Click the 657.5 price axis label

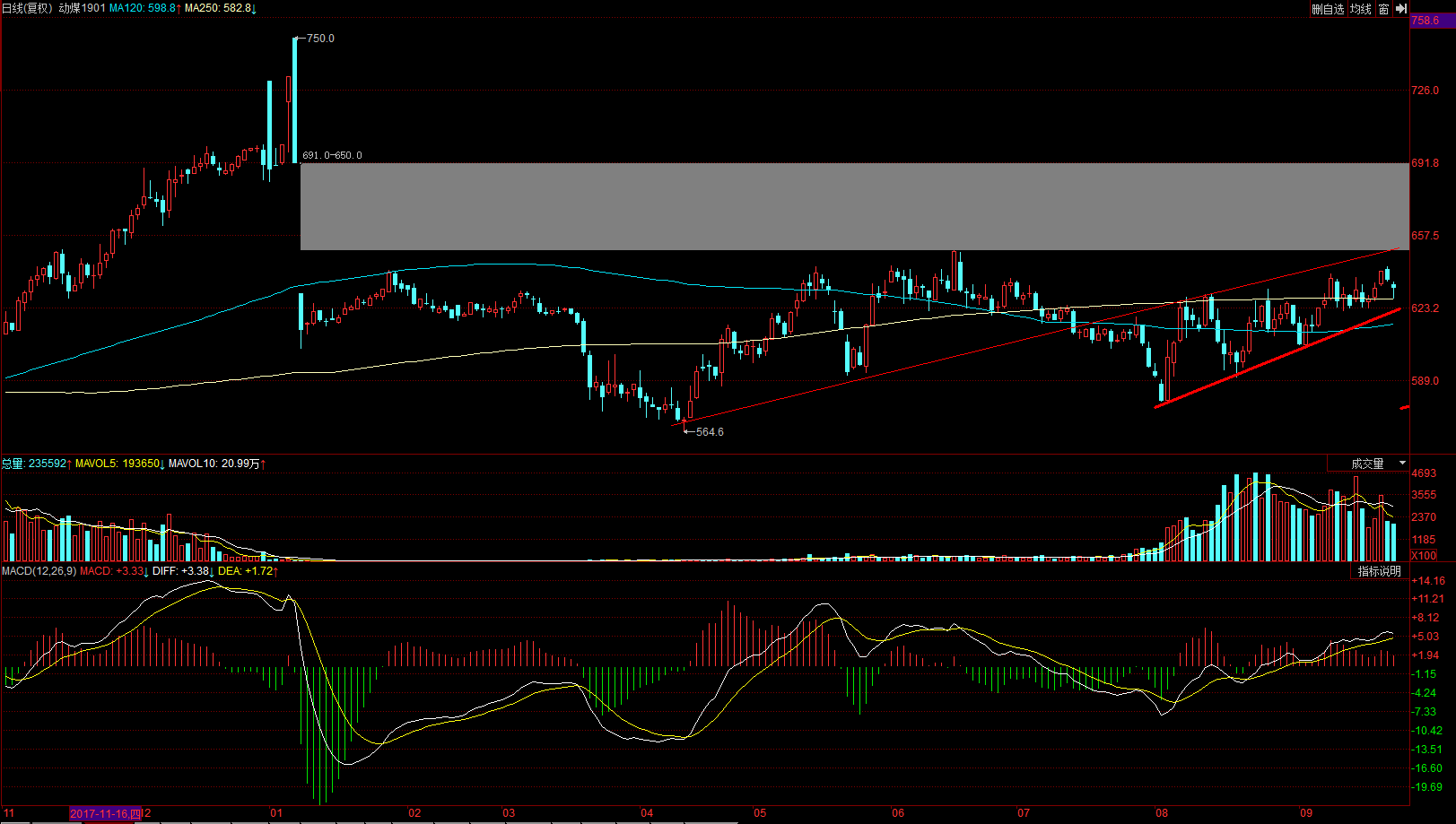1425,236
